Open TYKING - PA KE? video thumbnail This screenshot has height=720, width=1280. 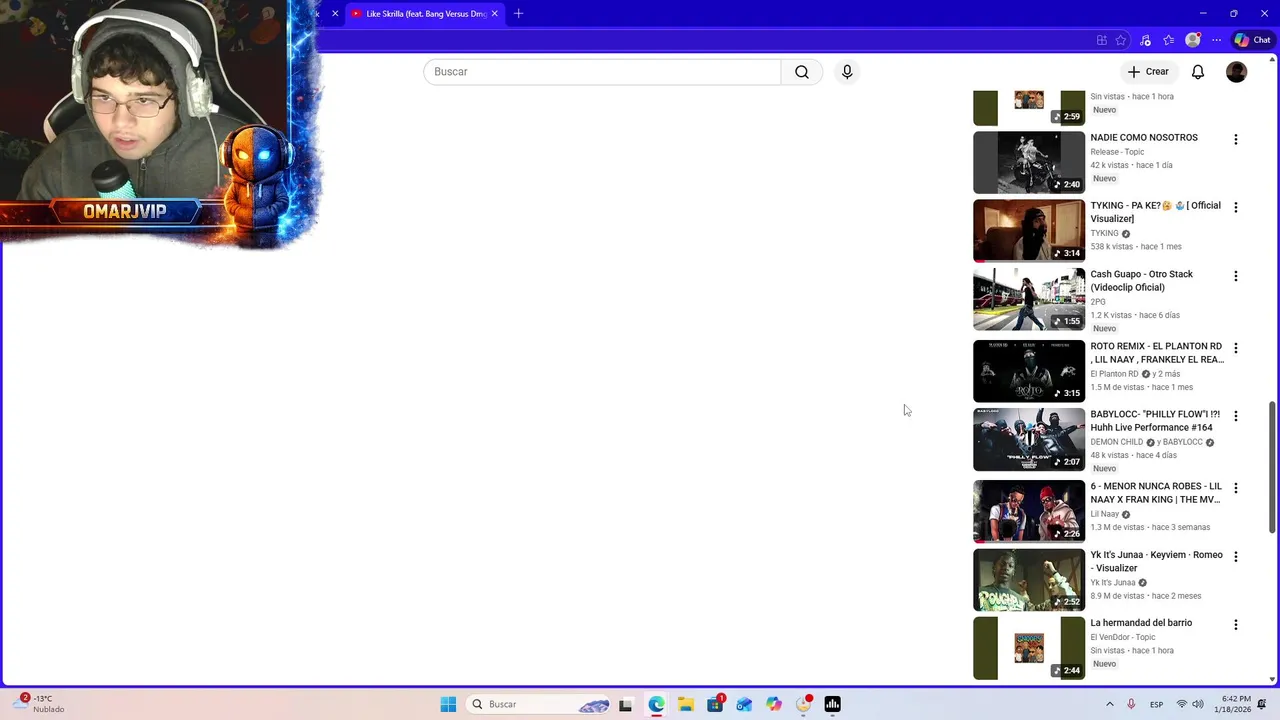click(x=1029, y=230)
